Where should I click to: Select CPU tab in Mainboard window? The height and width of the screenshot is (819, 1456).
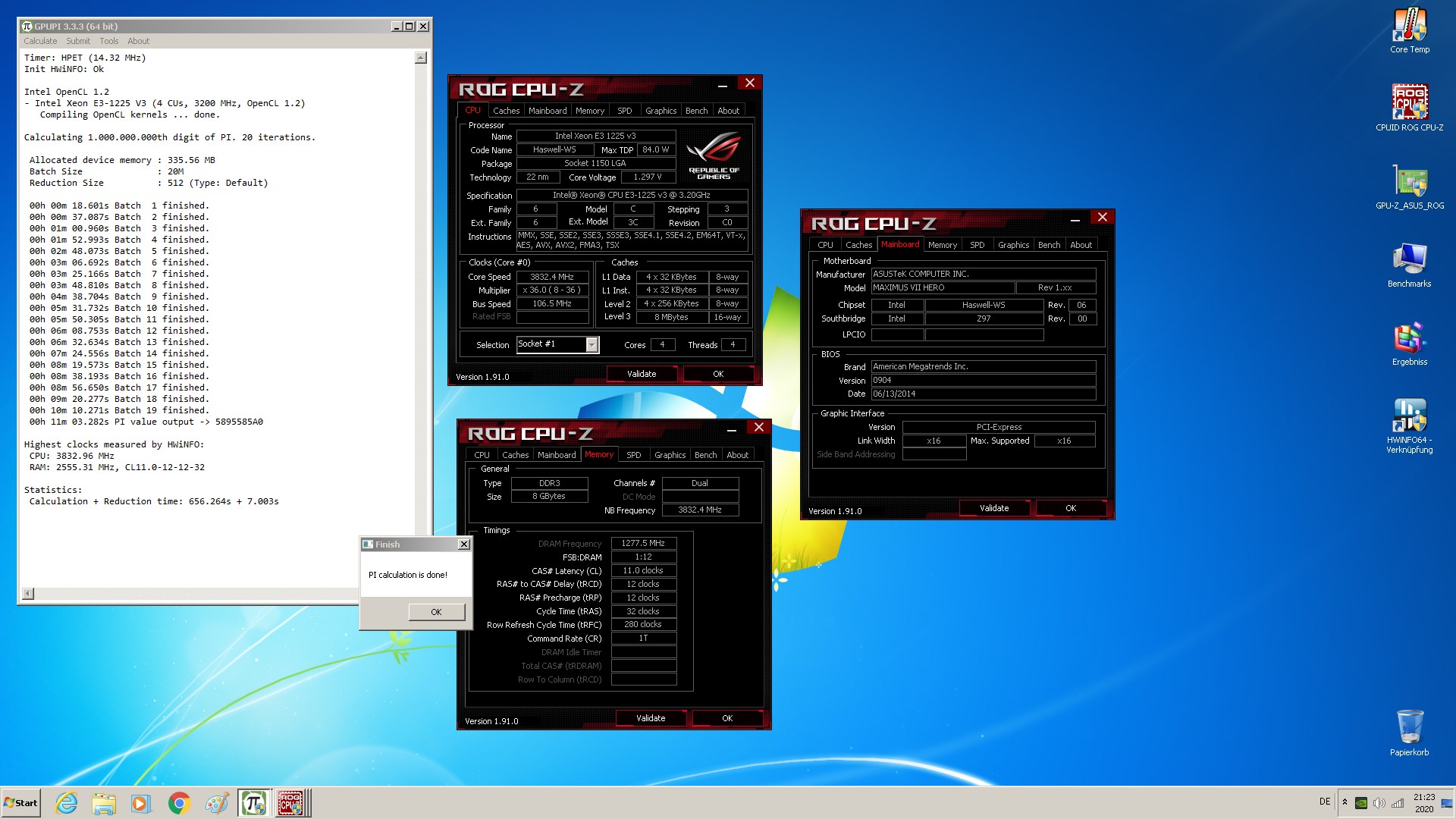[x=825, y=245]
